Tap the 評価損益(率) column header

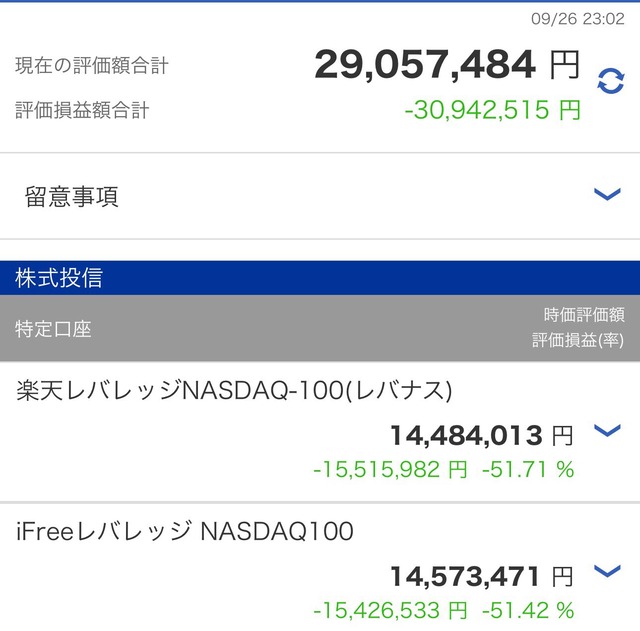click(x=578, y=341)
